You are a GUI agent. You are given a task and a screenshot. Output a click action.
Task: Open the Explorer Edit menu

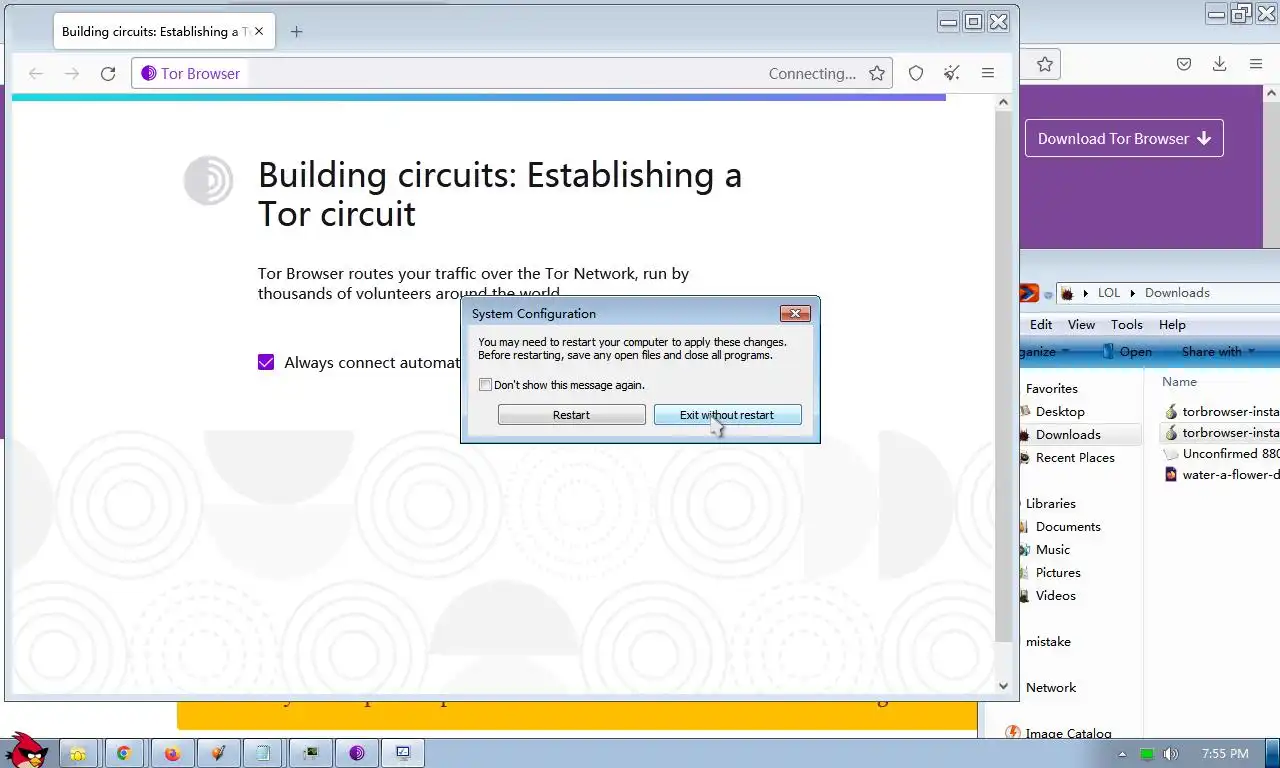[1041, 324]
